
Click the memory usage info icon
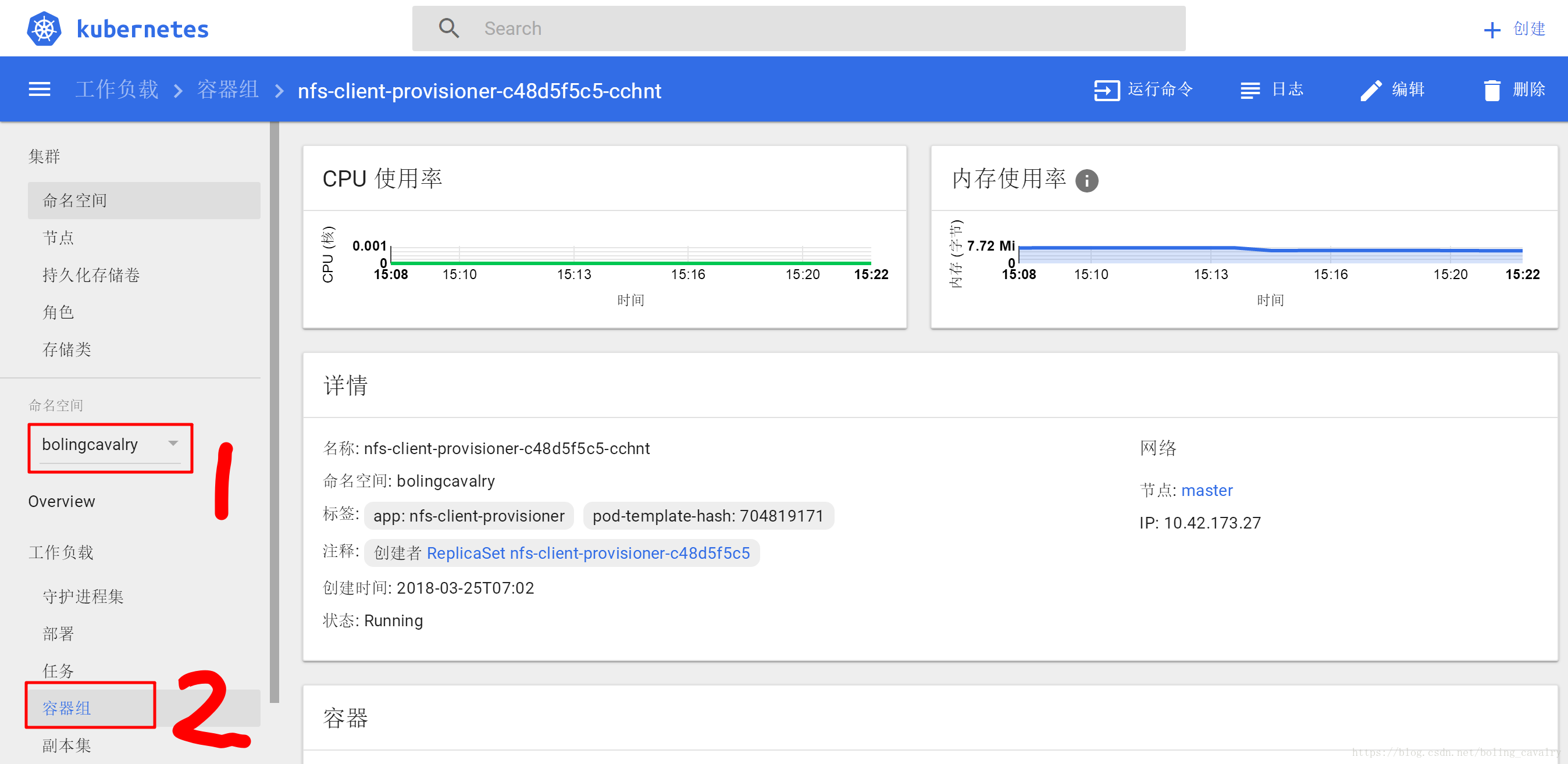(x=1086, y=181)
